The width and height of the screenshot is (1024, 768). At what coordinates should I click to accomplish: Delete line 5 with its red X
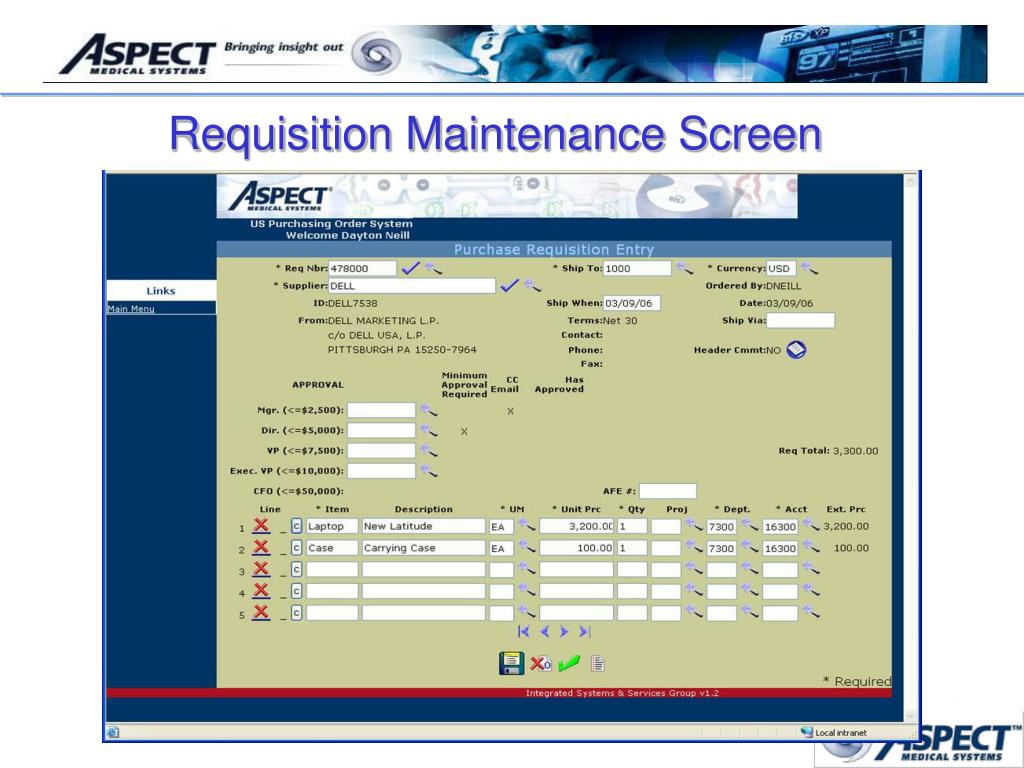(261, 612)
